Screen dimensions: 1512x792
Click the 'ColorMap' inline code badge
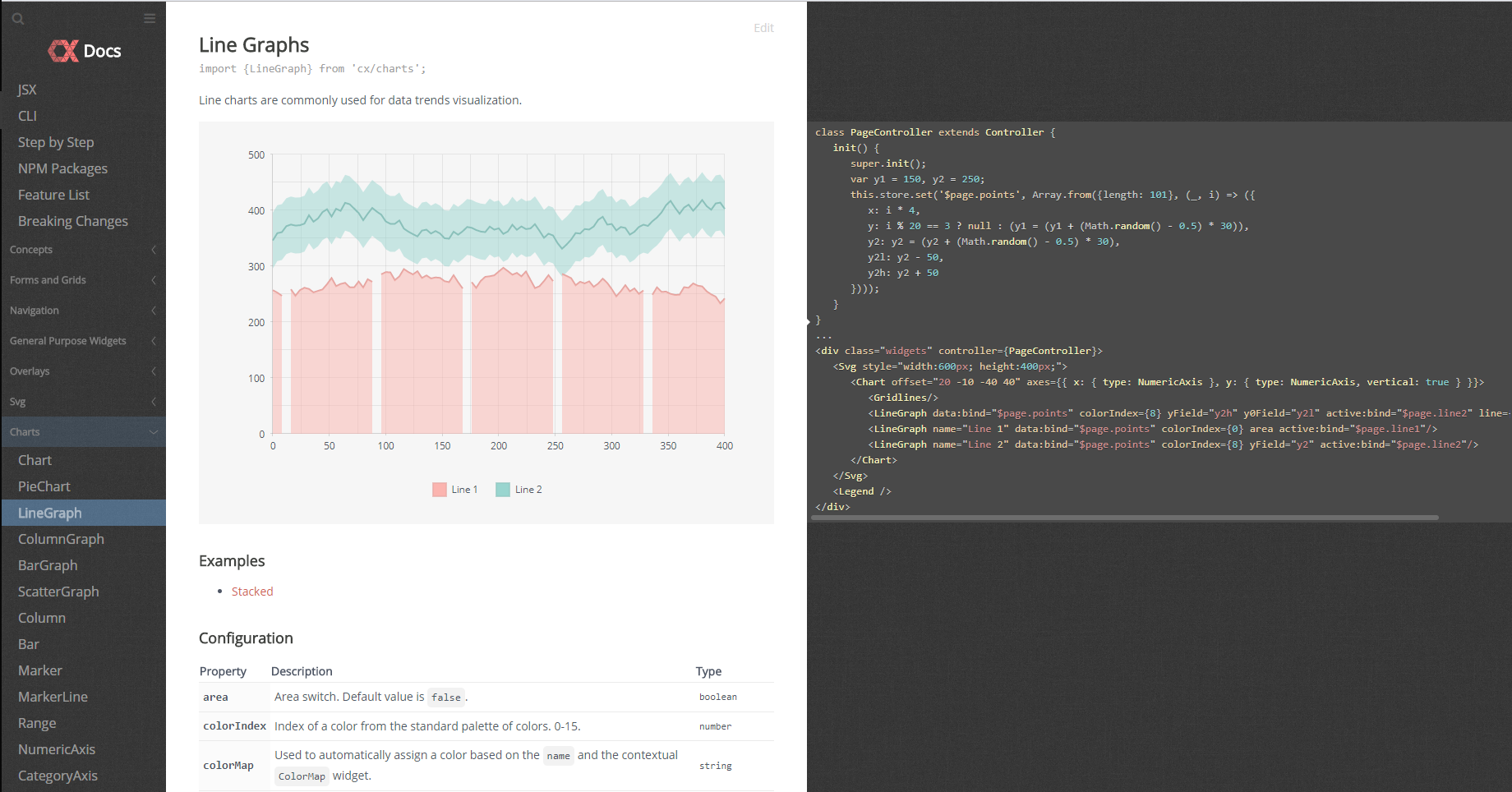pos(302,776)
